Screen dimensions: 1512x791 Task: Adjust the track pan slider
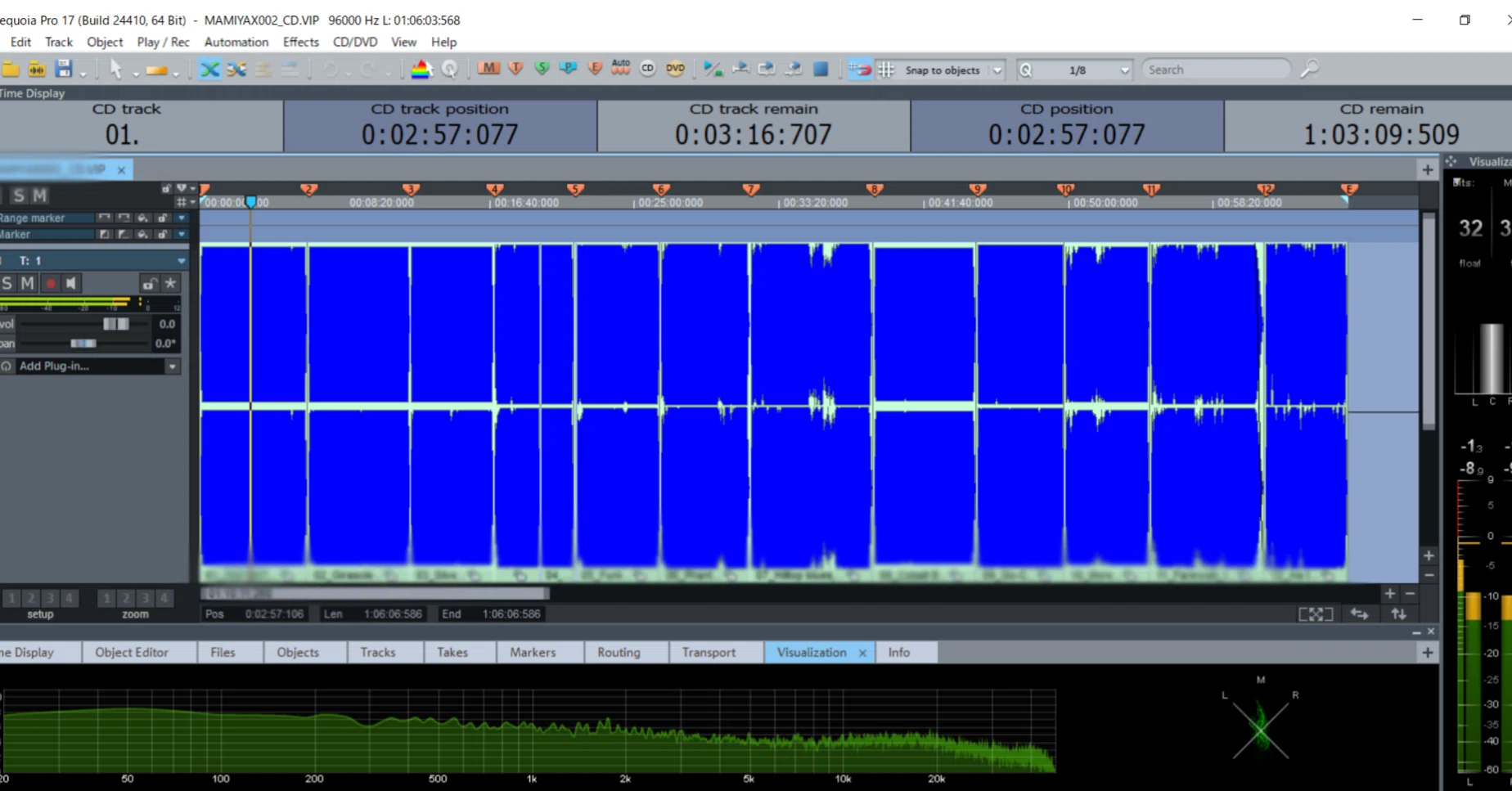85,344
